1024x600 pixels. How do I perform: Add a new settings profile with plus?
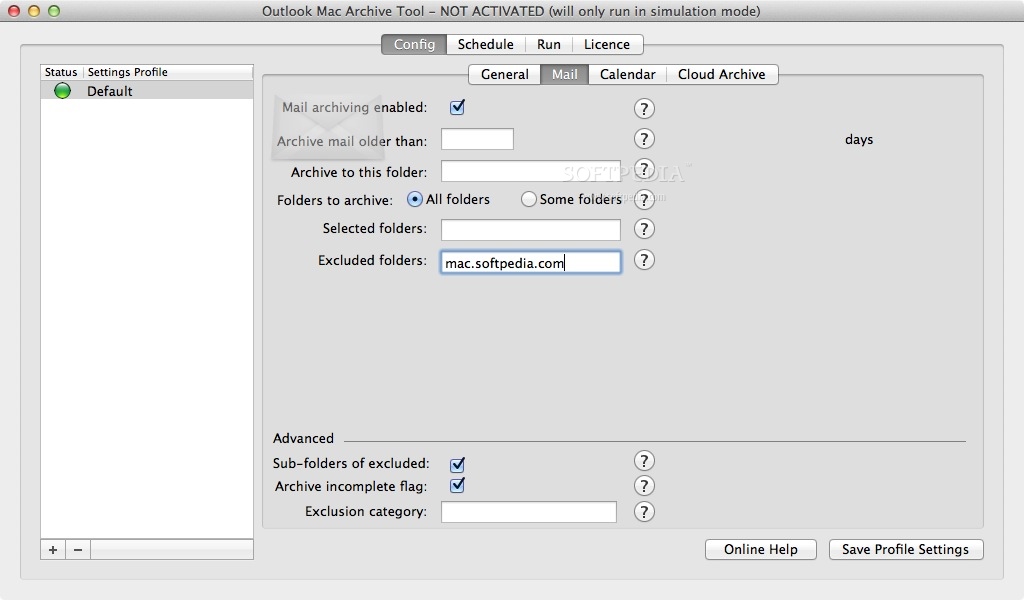pos(53,550)
